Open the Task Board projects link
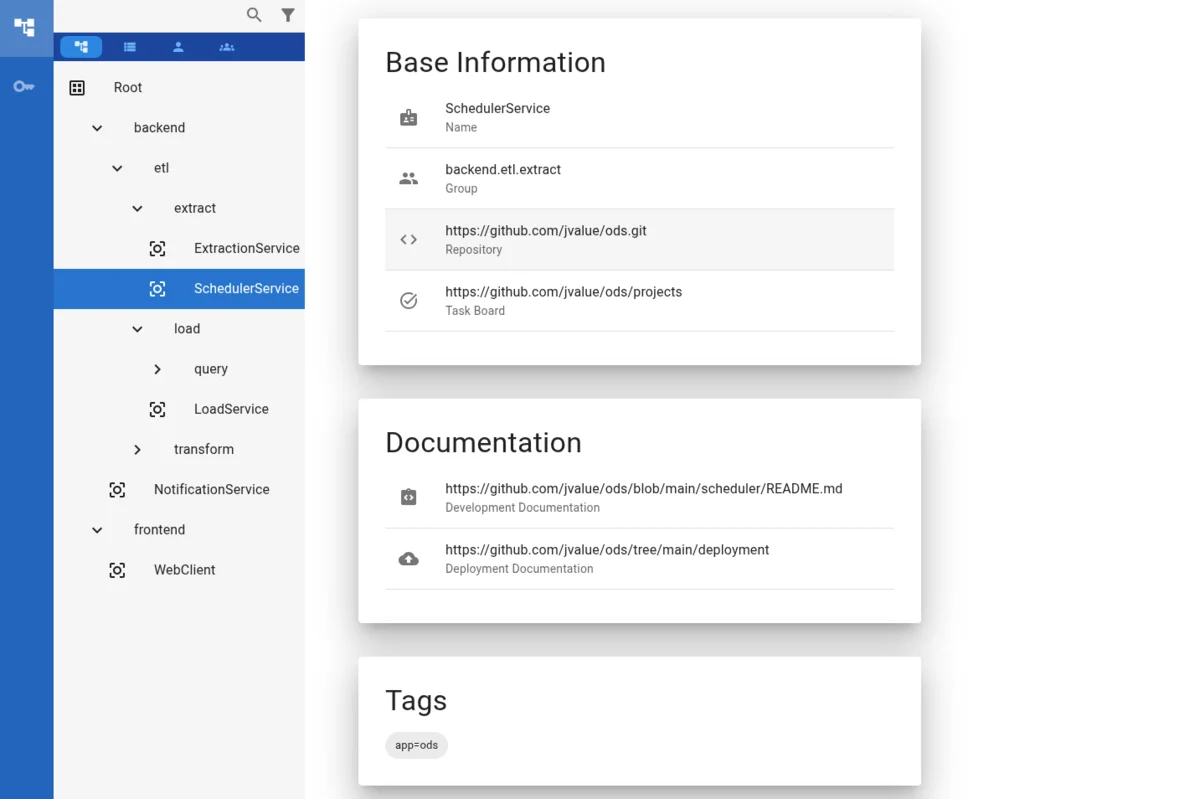This screenshot has width=1200, height=799. pos(564,291)
